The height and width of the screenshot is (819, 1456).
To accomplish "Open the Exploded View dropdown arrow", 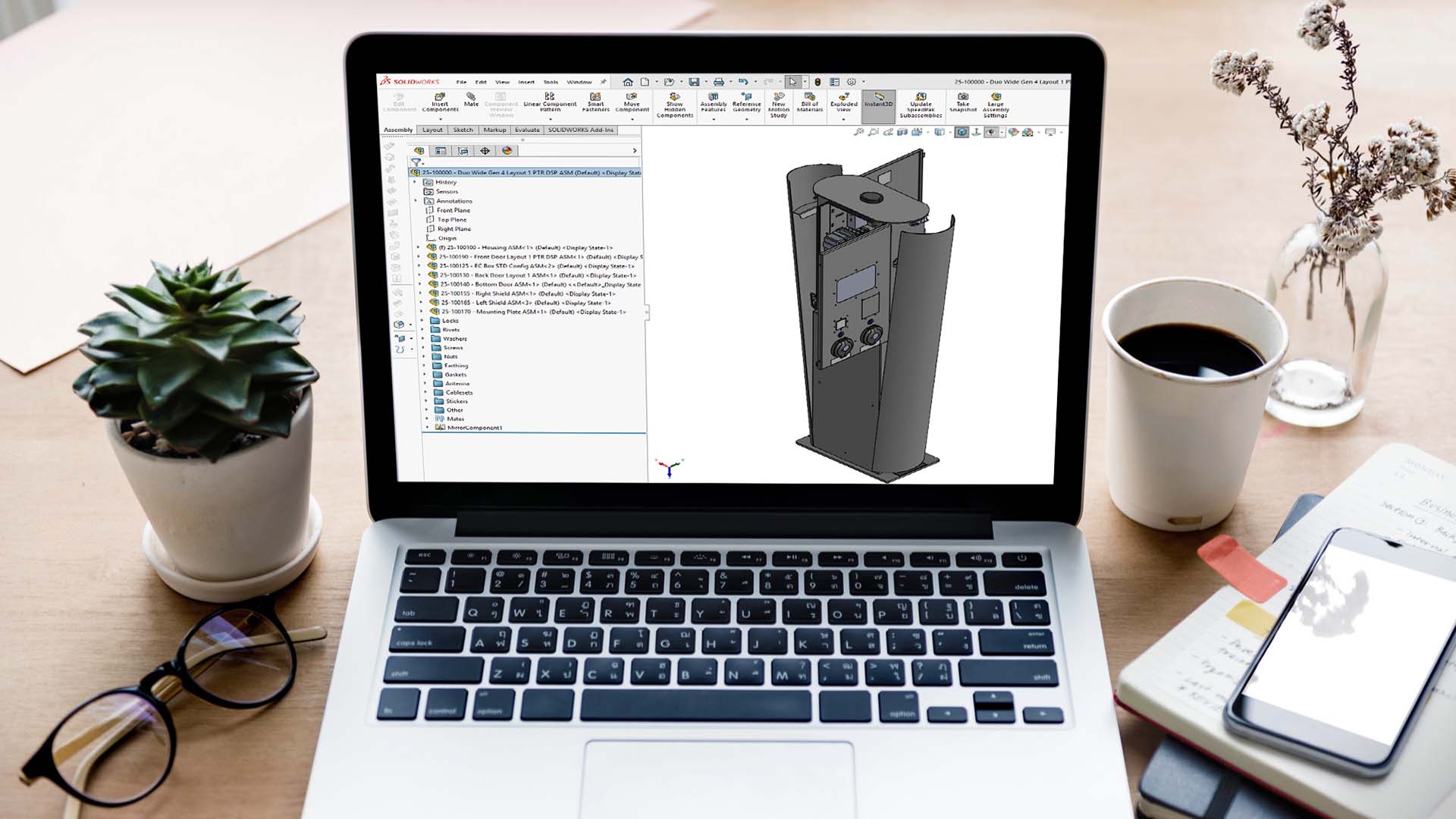I will coord(843,119).
